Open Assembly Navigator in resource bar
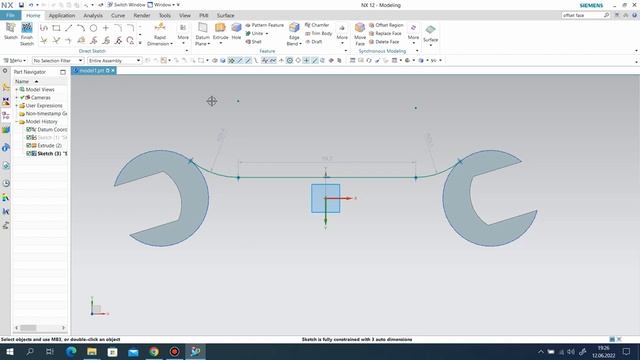 [6, 87]
